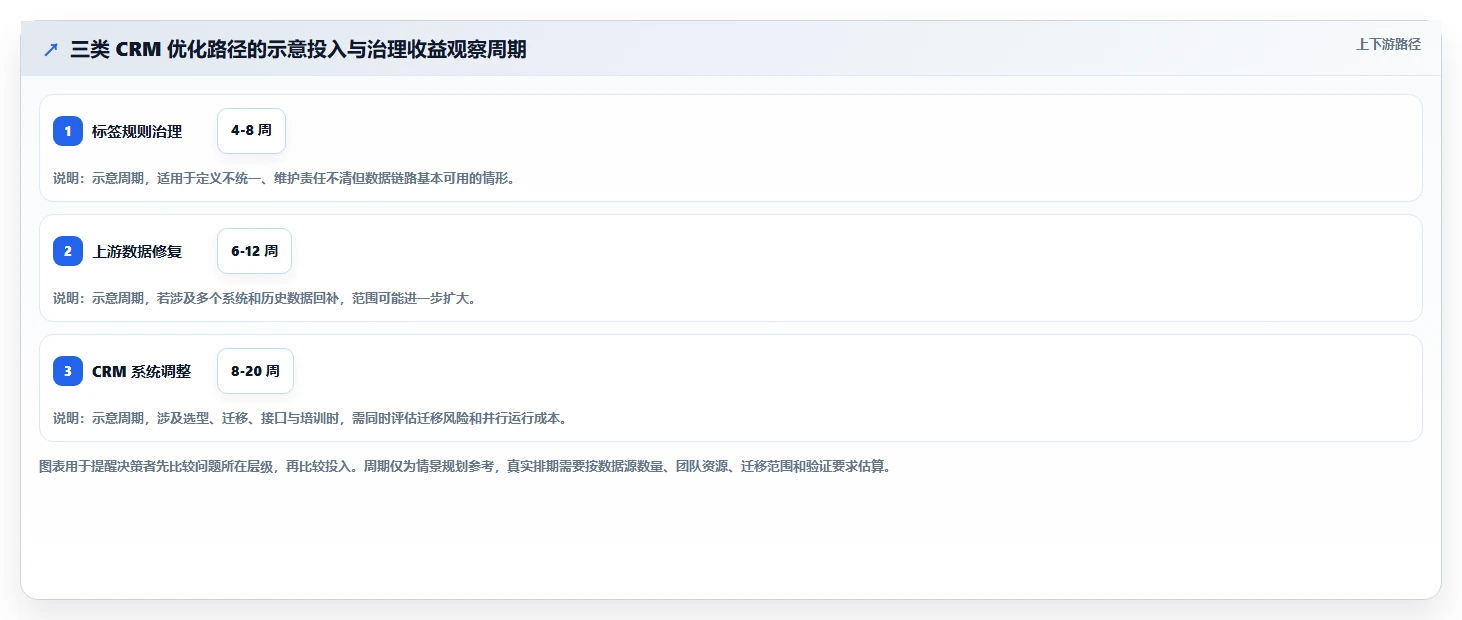This screenshot has width=1462, height=620.
Task: Click the 上下游路径 label at top right
Action: tap(1388, 44)
